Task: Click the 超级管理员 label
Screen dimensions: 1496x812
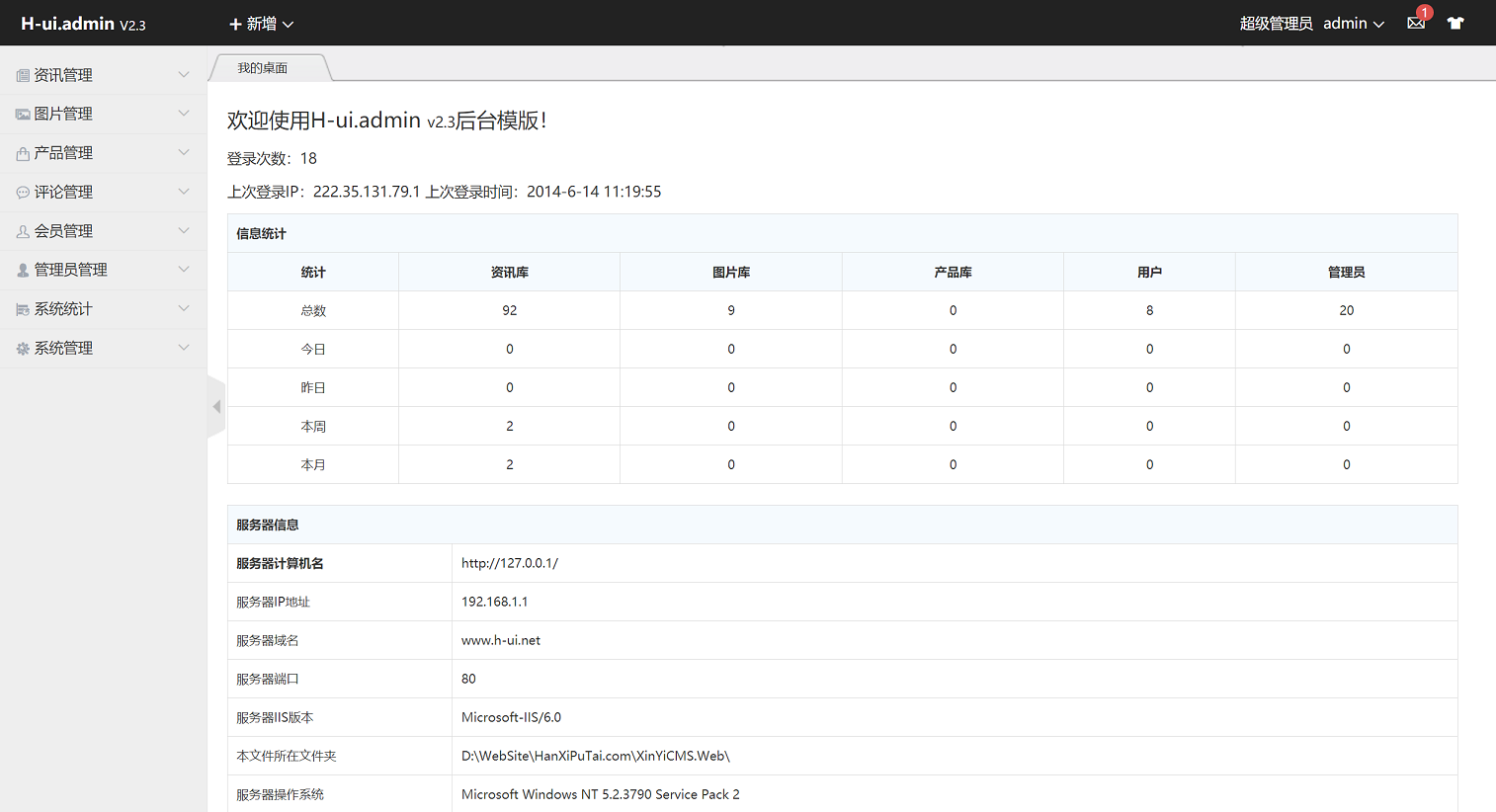Action: [1276, 24]
